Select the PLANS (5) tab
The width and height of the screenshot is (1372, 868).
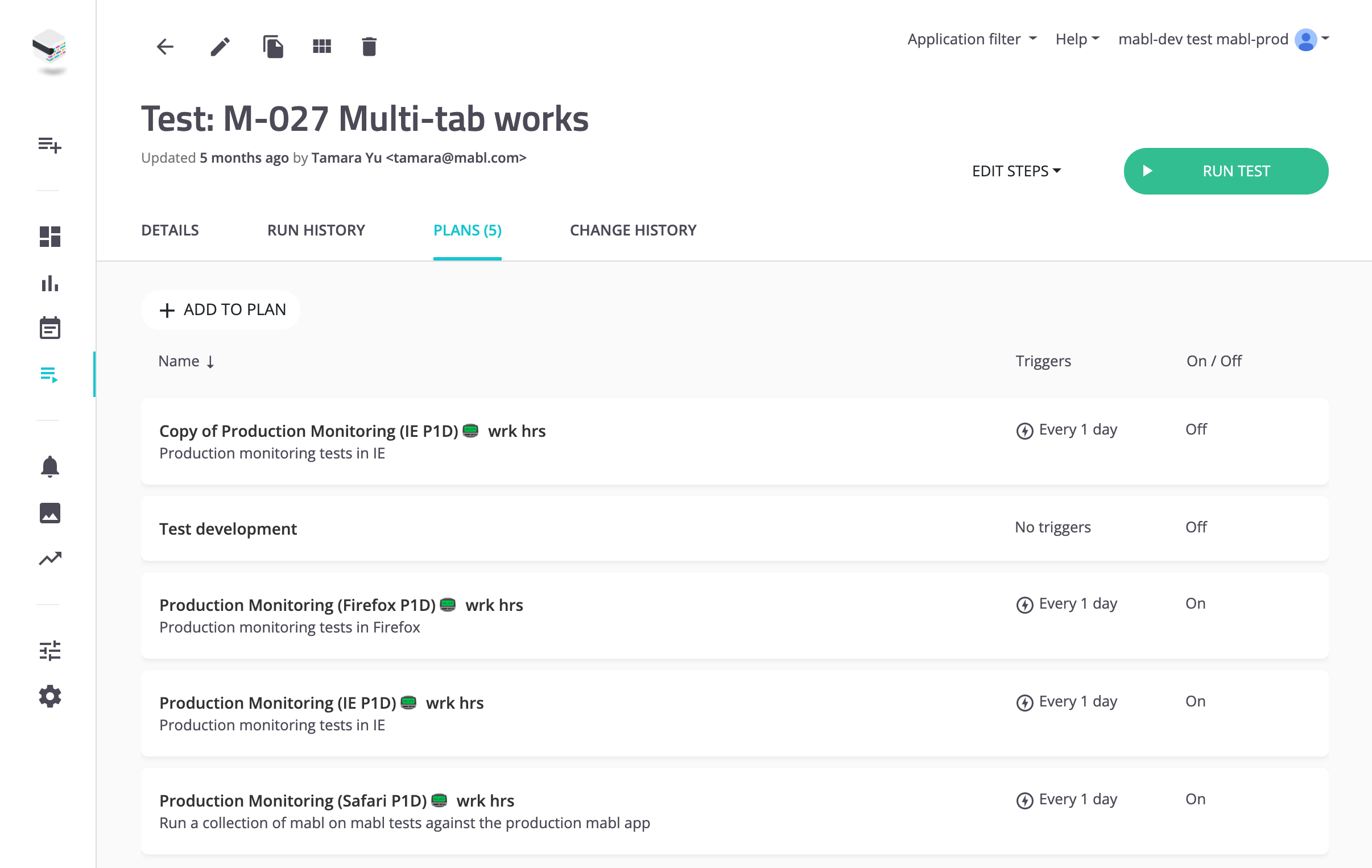coord(467,230)
